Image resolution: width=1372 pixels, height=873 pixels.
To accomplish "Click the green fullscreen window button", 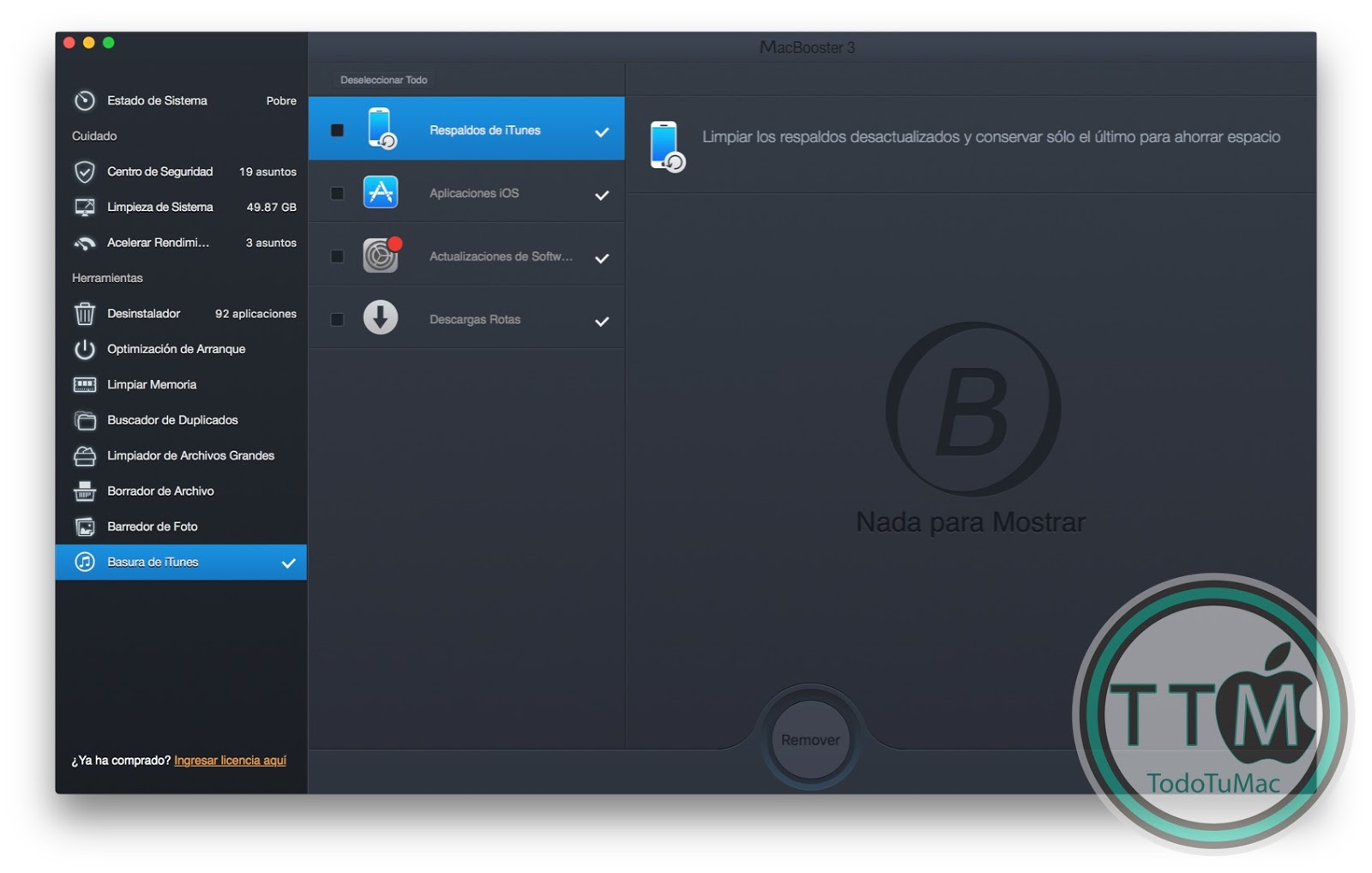I will click(x=109, y=43).
